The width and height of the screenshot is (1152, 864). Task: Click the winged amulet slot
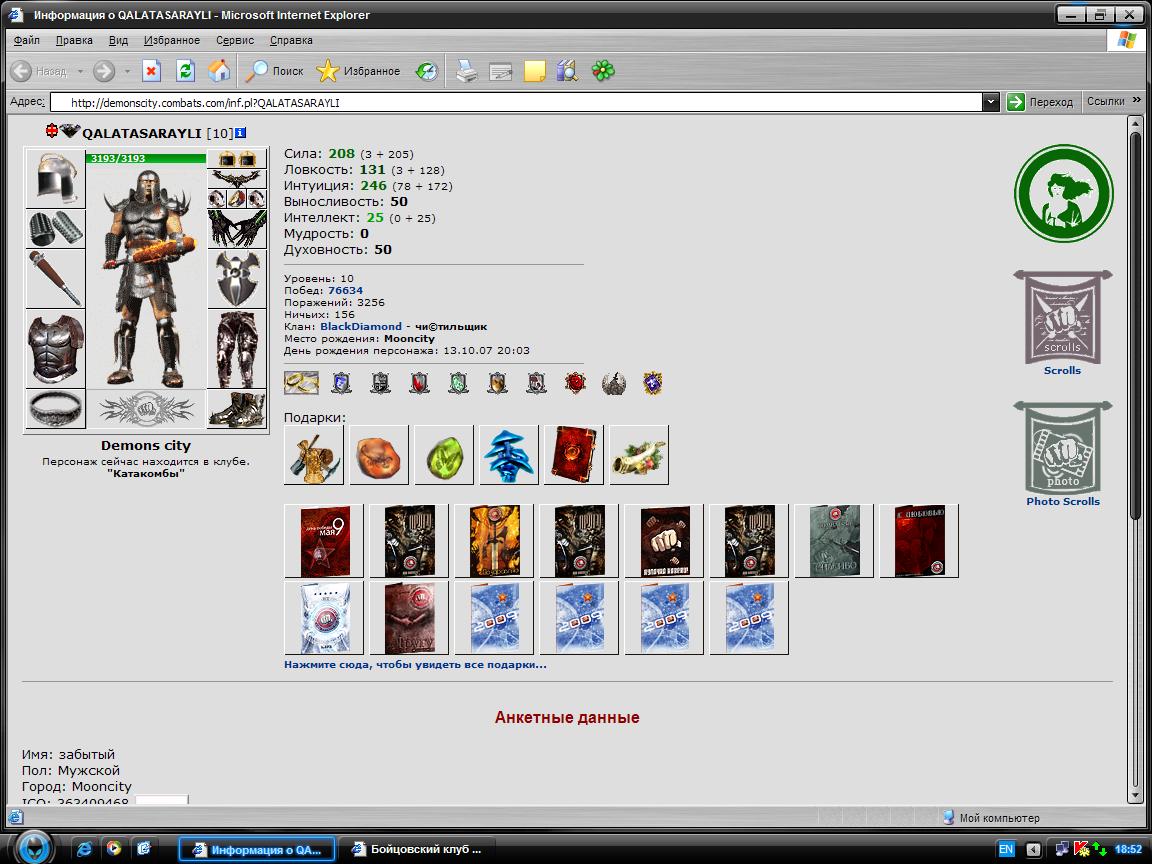[x=237, y=178]
